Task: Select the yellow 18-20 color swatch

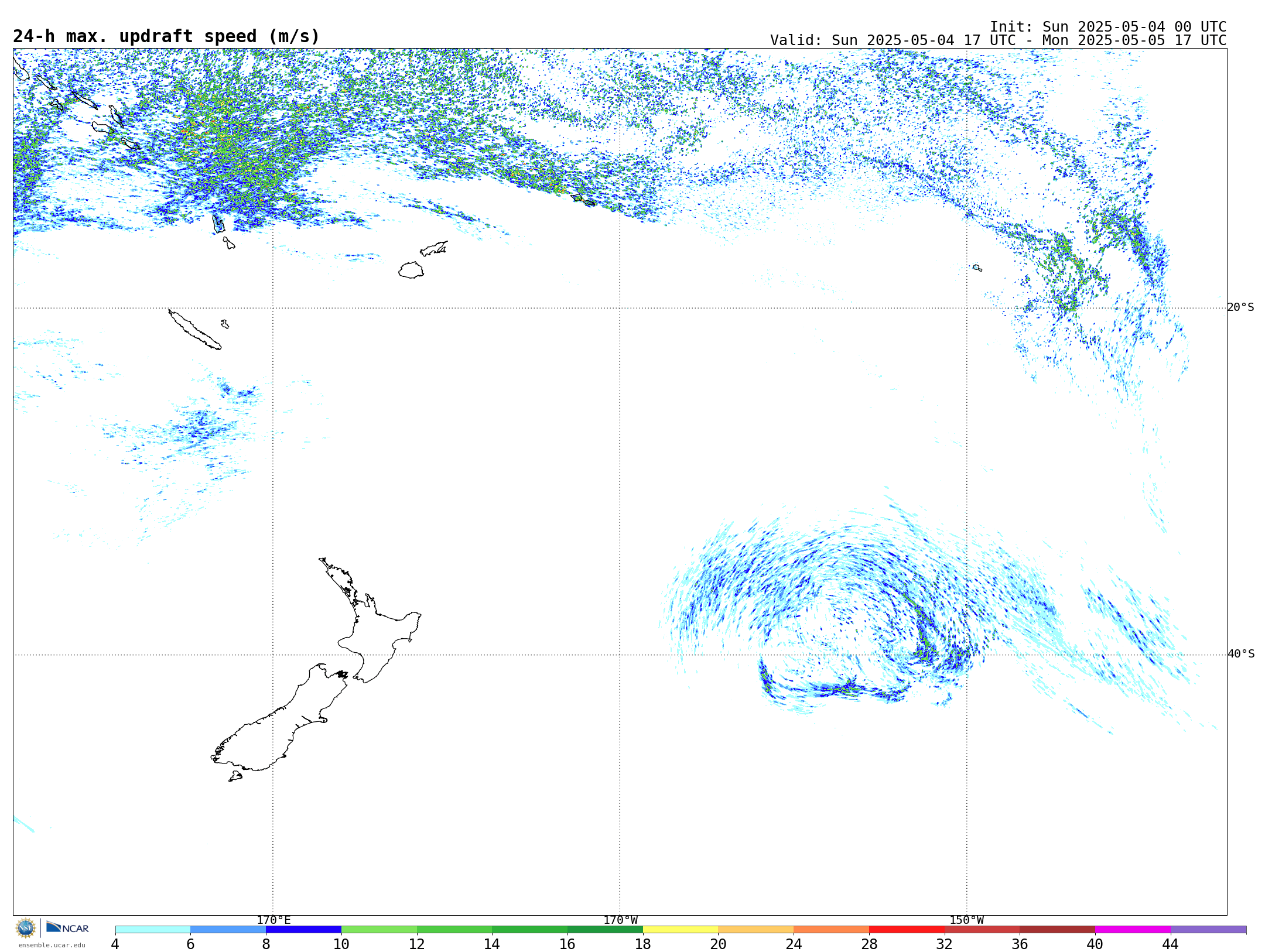Action: [681, 930]
